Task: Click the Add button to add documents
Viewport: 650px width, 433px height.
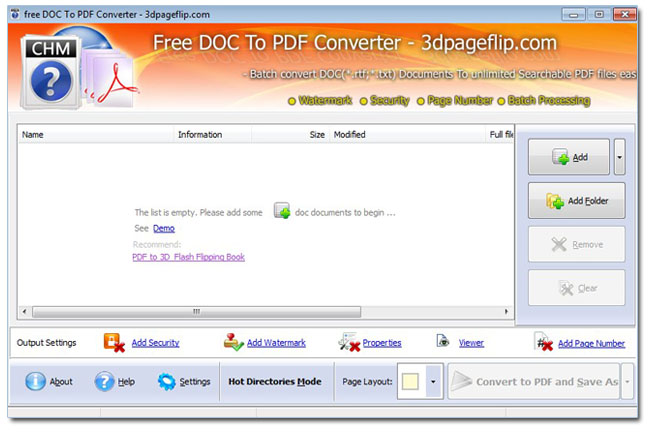Action: [569, 157]
